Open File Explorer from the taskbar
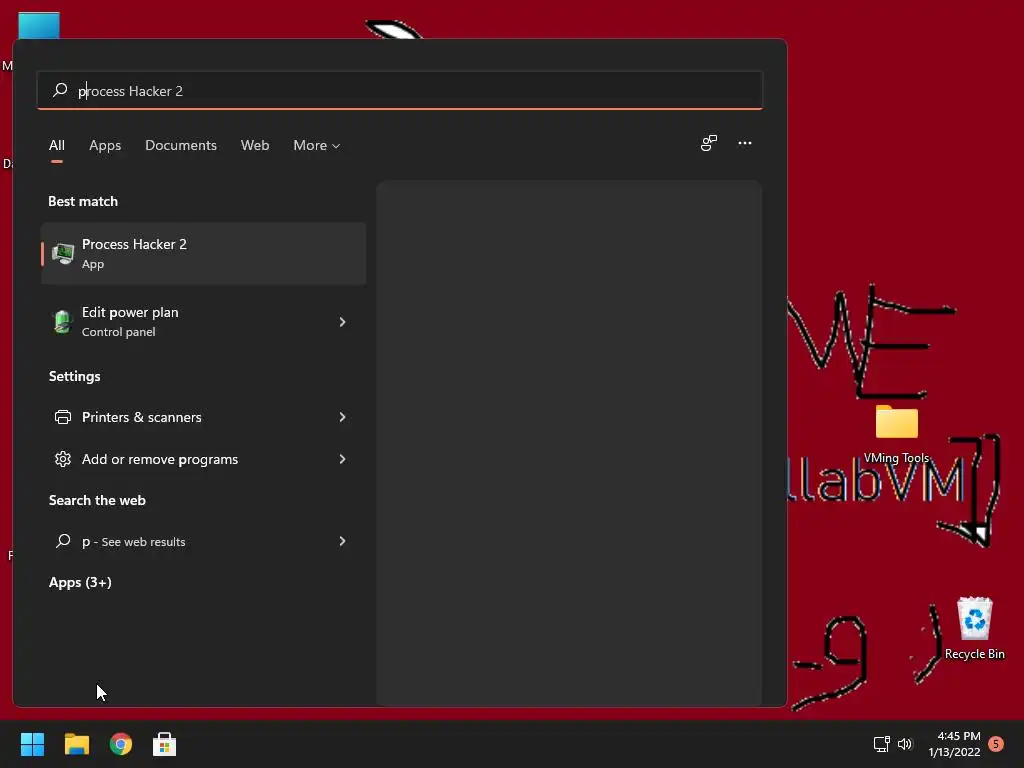This screenshot has height=768, width=1024. 76,744
